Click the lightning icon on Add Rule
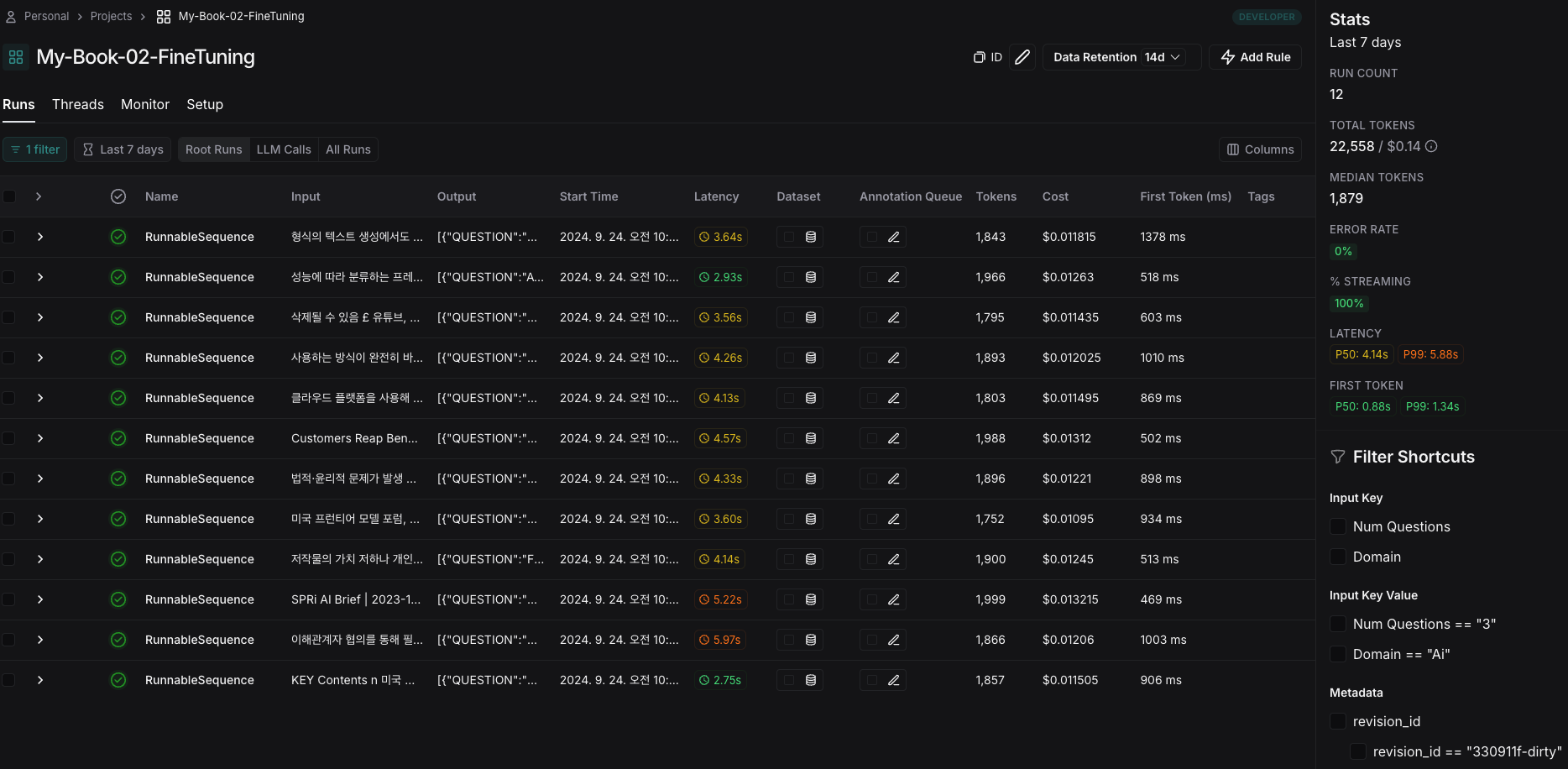Image resolution: width=1568 pixels, height=769 pixels. pos(1228,57)
